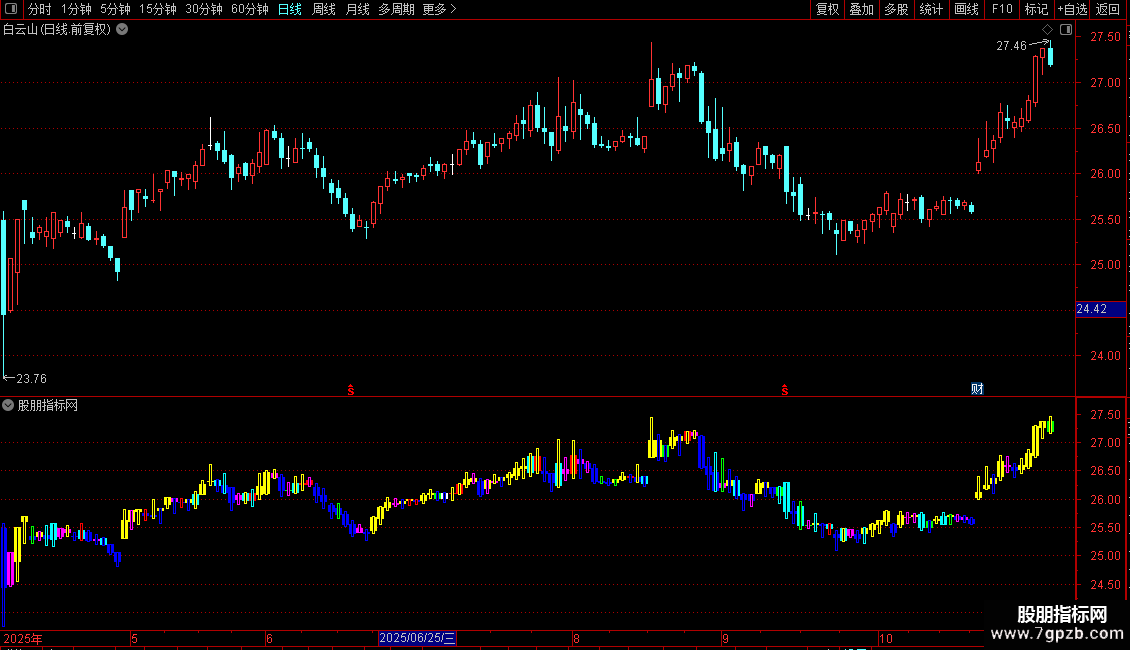The image size is (1130, 650).
Task: Select the 30分钟 period tab
Action: 203,9
